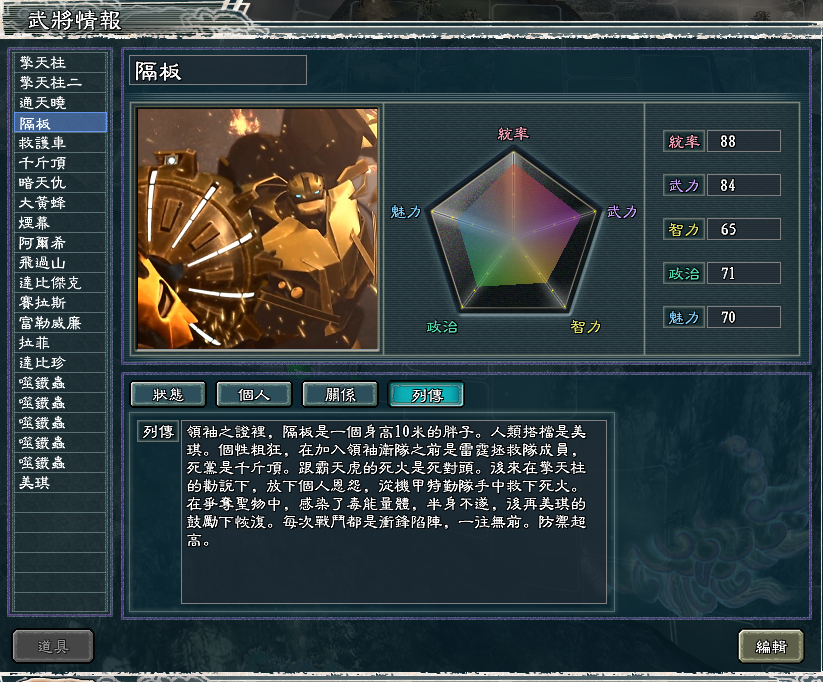Switch to the 狀態 tab
Screen dimensions: 823x682
click(x=168, y=394)
